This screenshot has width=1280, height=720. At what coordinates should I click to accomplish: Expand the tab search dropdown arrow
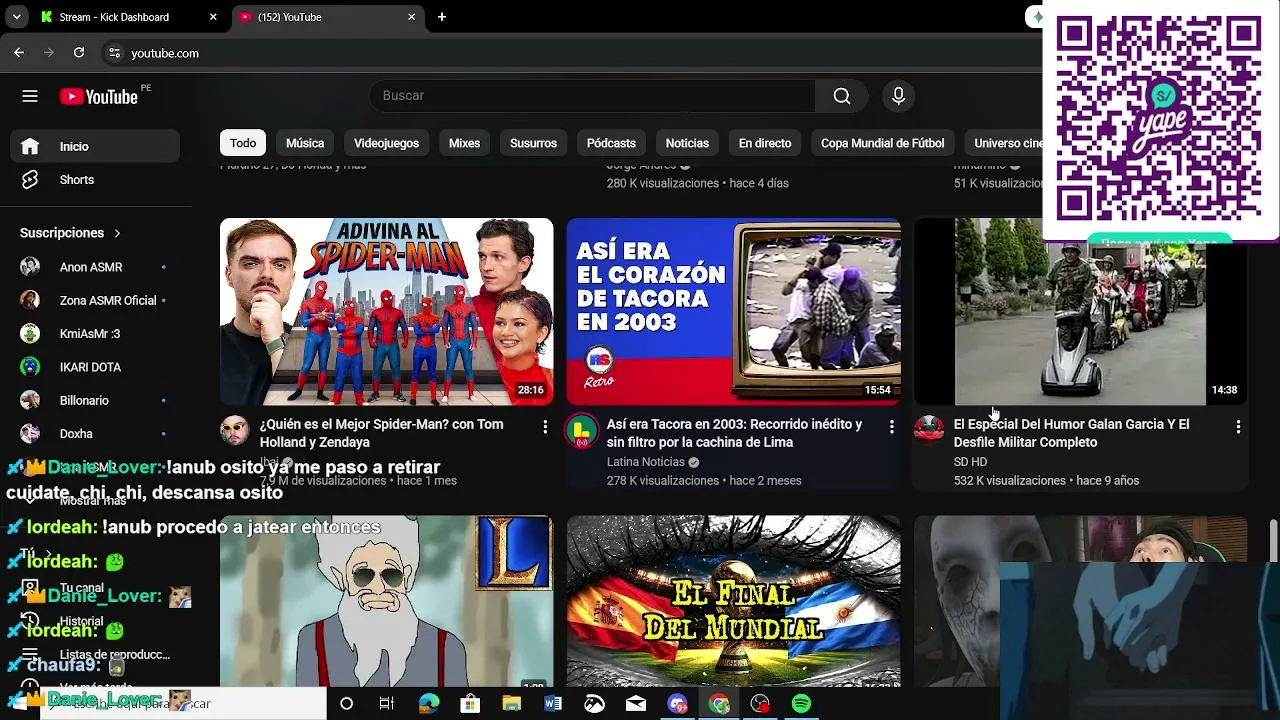[17, 17]
